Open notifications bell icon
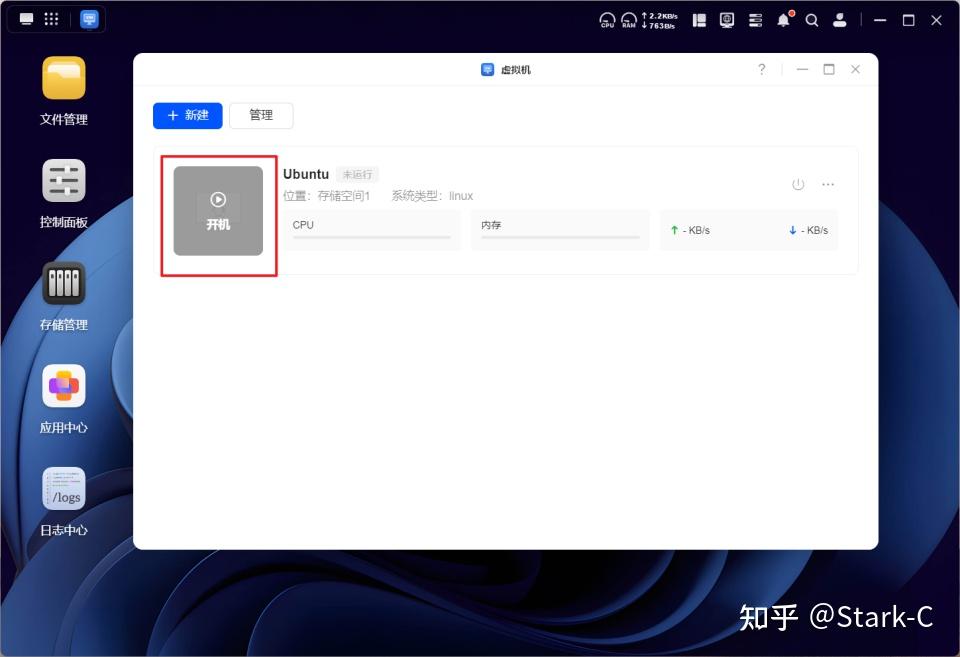This screenshot has height=657, width=960. click(784, 20)
